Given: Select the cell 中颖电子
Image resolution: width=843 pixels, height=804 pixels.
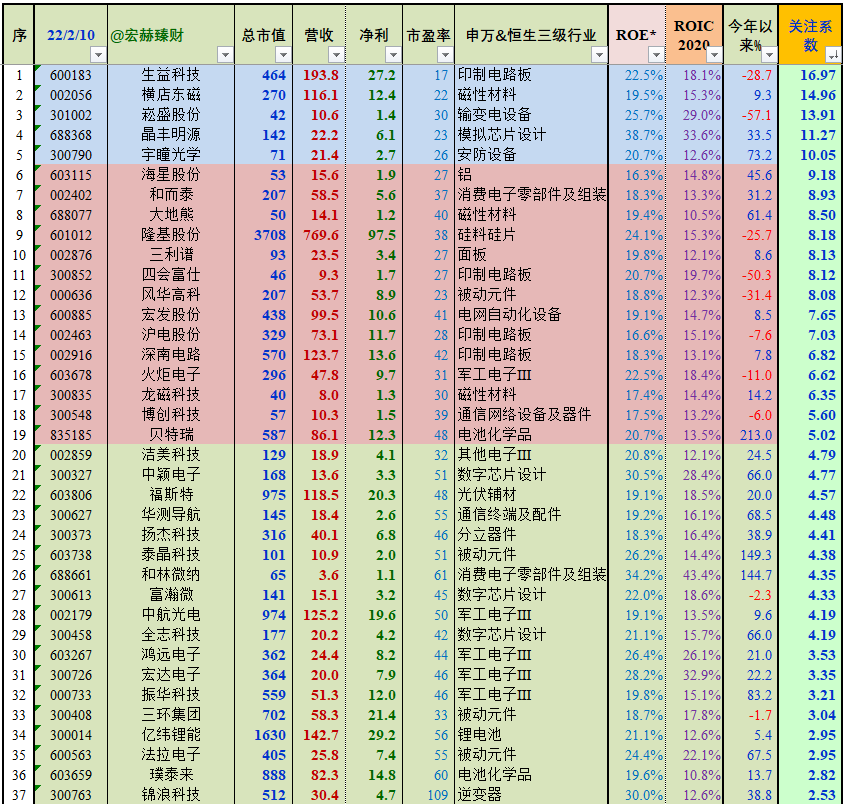Looking at the screenshot, I should point(171,475).
